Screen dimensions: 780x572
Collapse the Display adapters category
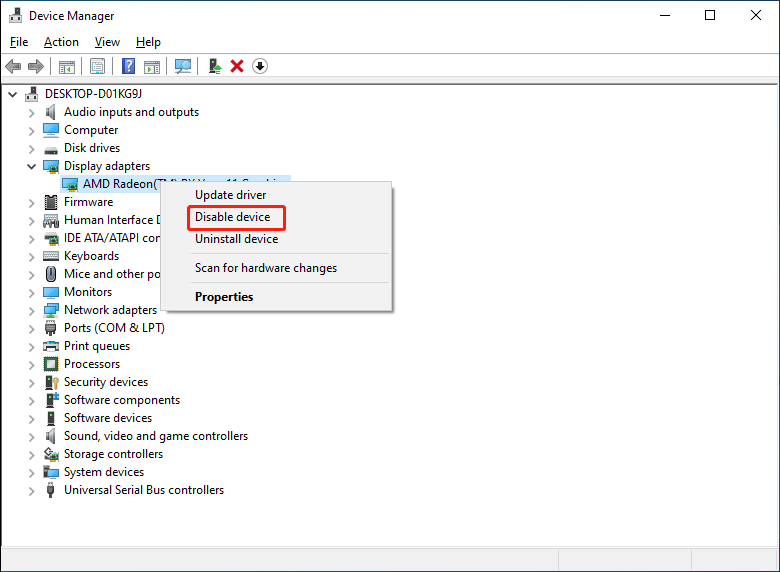(31, 166)
